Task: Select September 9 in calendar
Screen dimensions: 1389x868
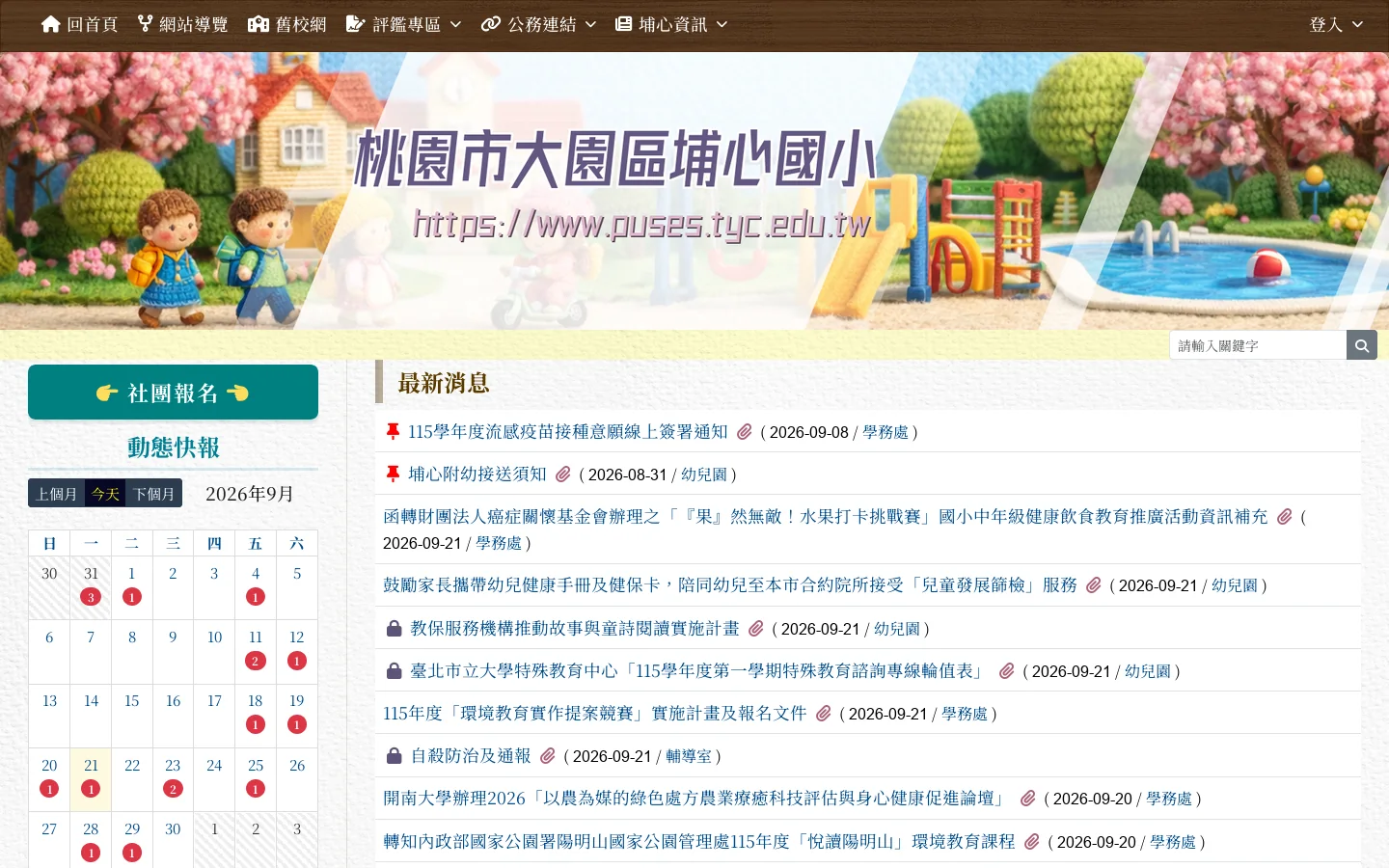Action: point(173,637)
